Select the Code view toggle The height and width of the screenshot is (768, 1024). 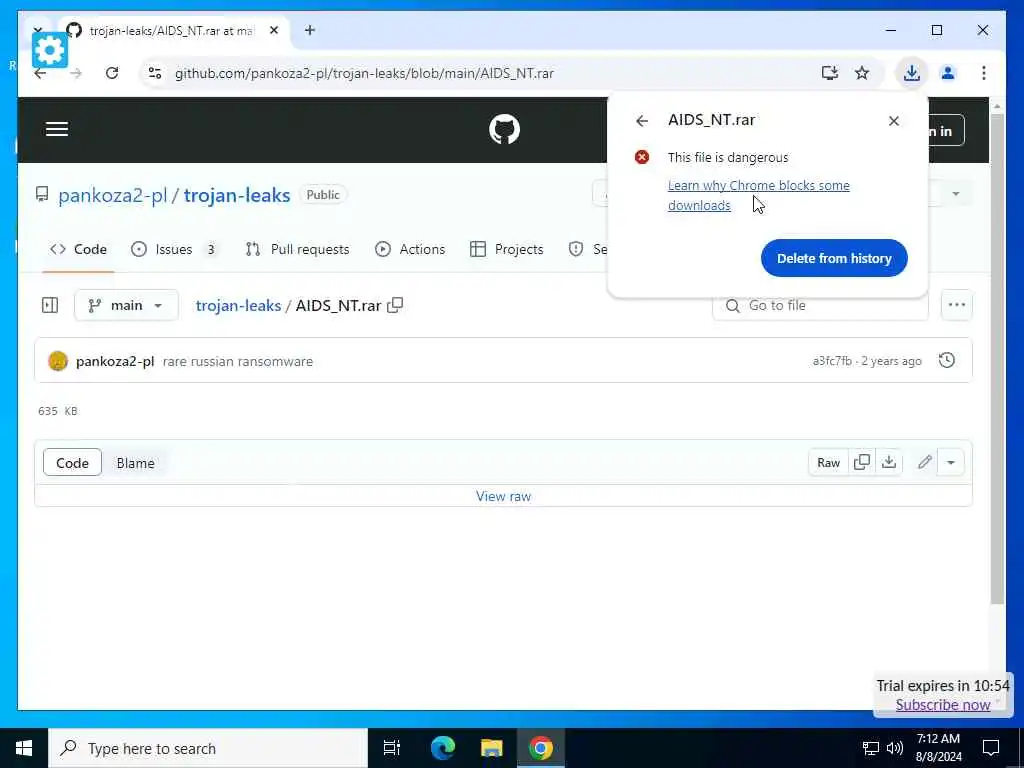pyautogui.click(x=72, y=462)
